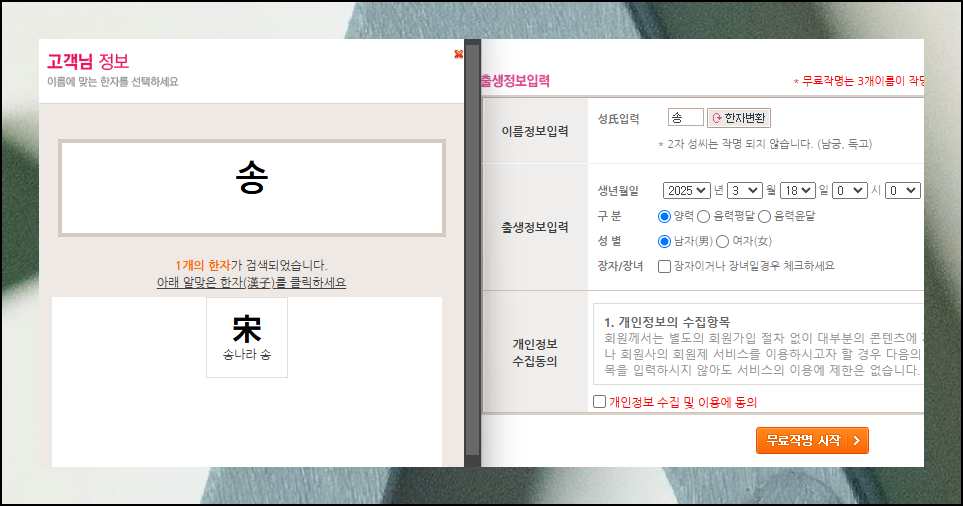Close the 고객님 정보 popup with red X

[x=458, y=54]
